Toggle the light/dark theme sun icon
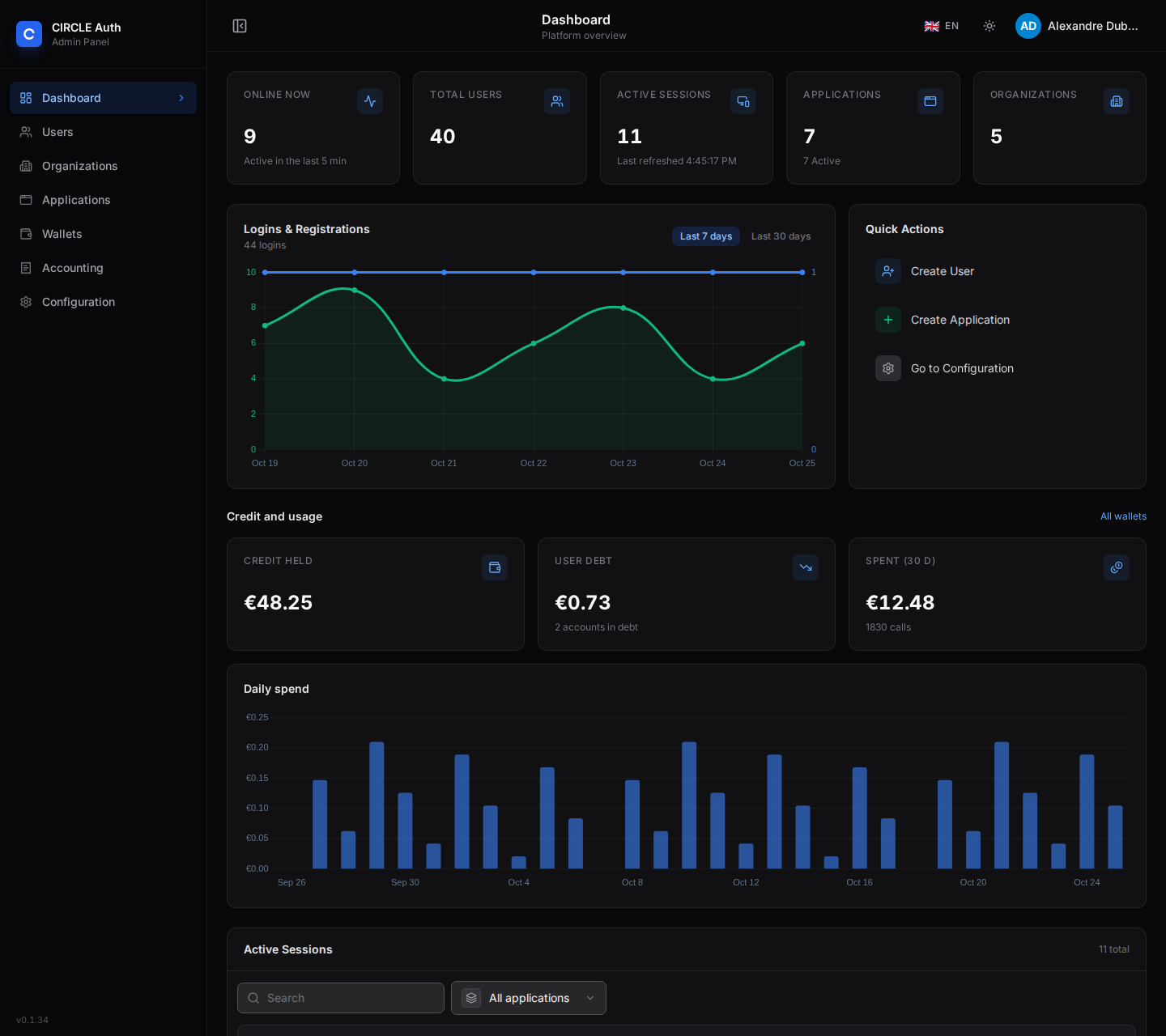The image size is (1166, 1036). (x=989, y=26)
